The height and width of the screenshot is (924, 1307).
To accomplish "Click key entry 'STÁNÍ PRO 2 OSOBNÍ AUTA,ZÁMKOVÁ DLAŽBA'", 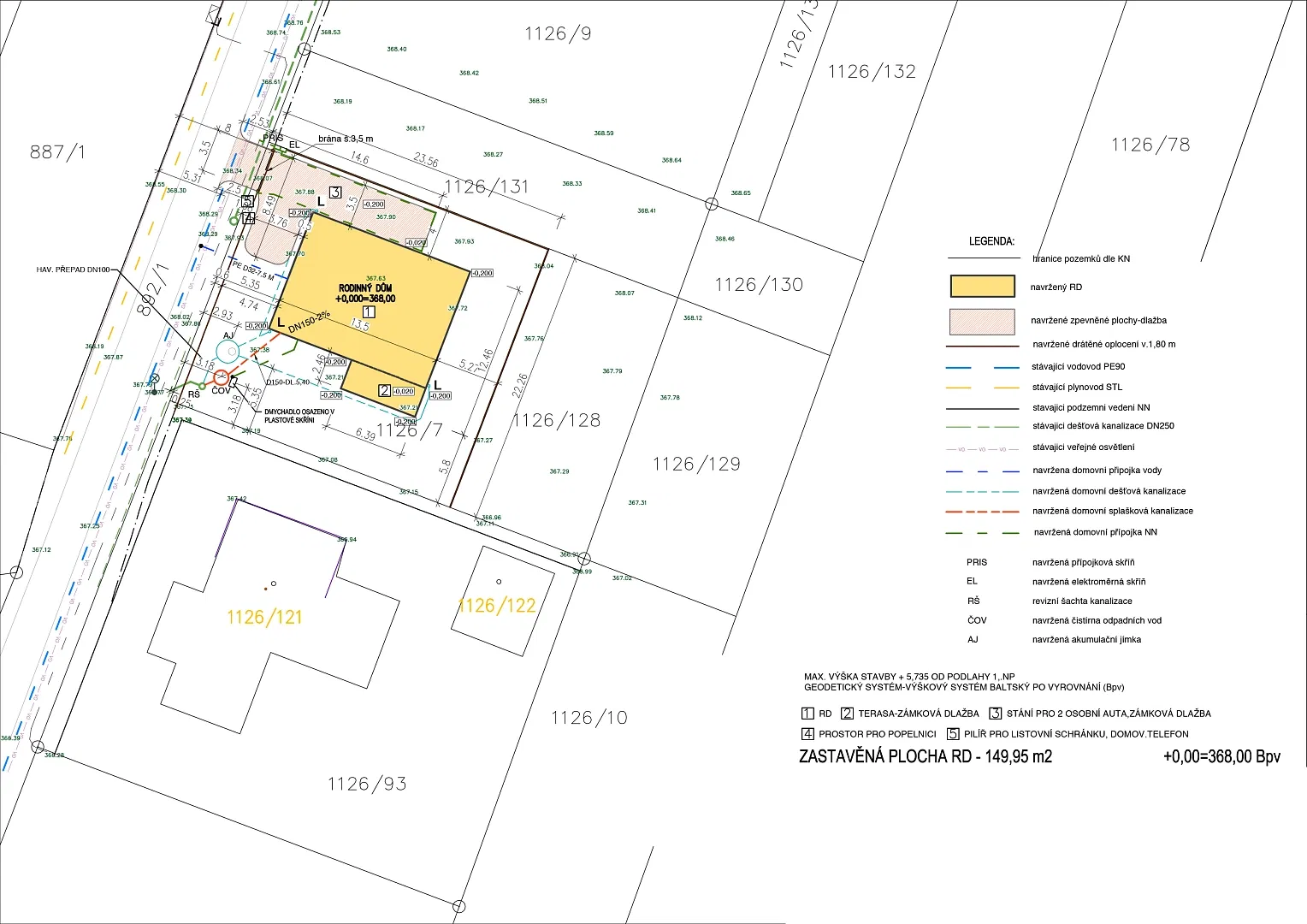I will click(x=1109, y=714).
